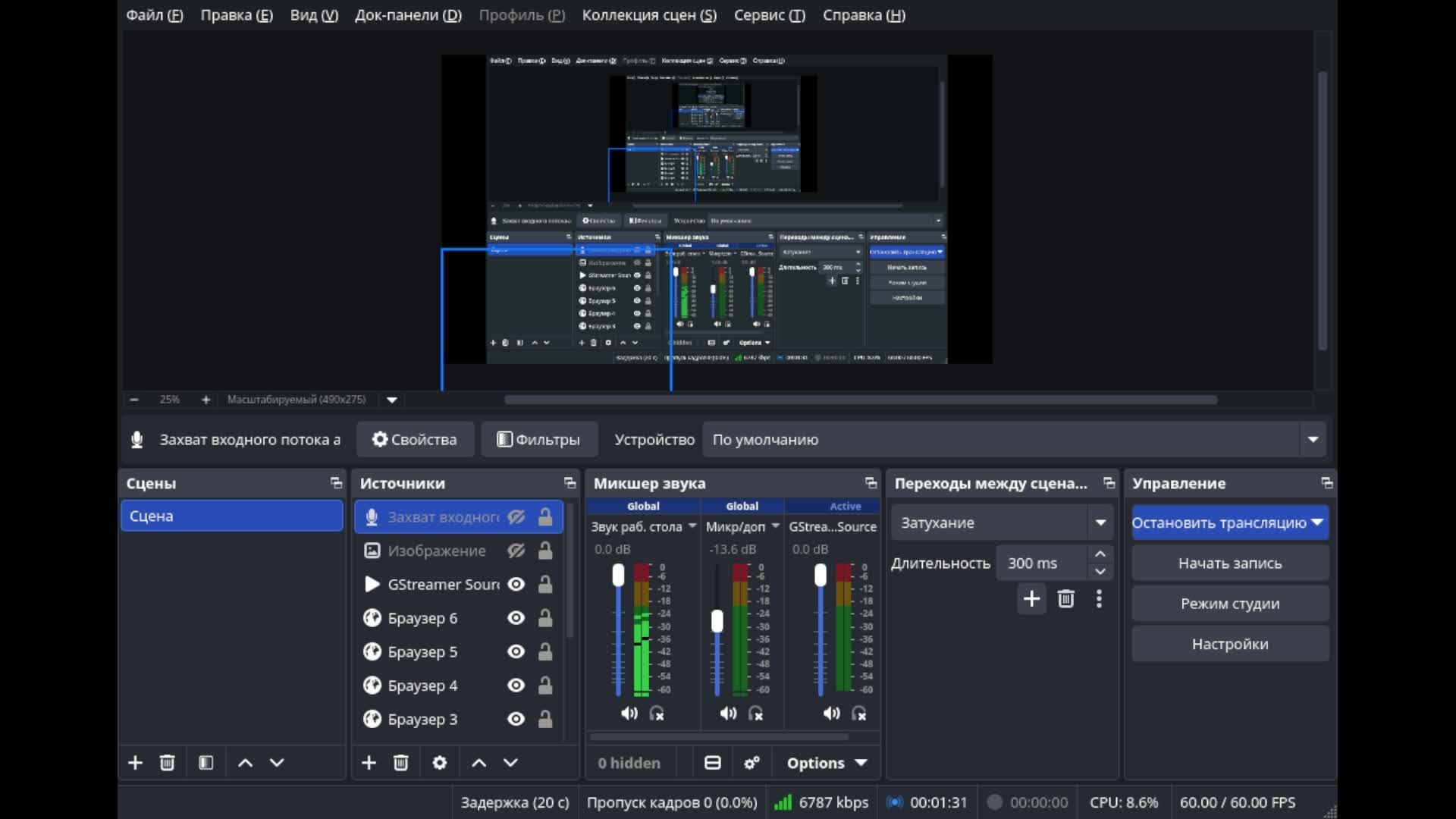Unlock the GStreamer Source lock
The image size is (1456, 819).
tap(545, 585)
